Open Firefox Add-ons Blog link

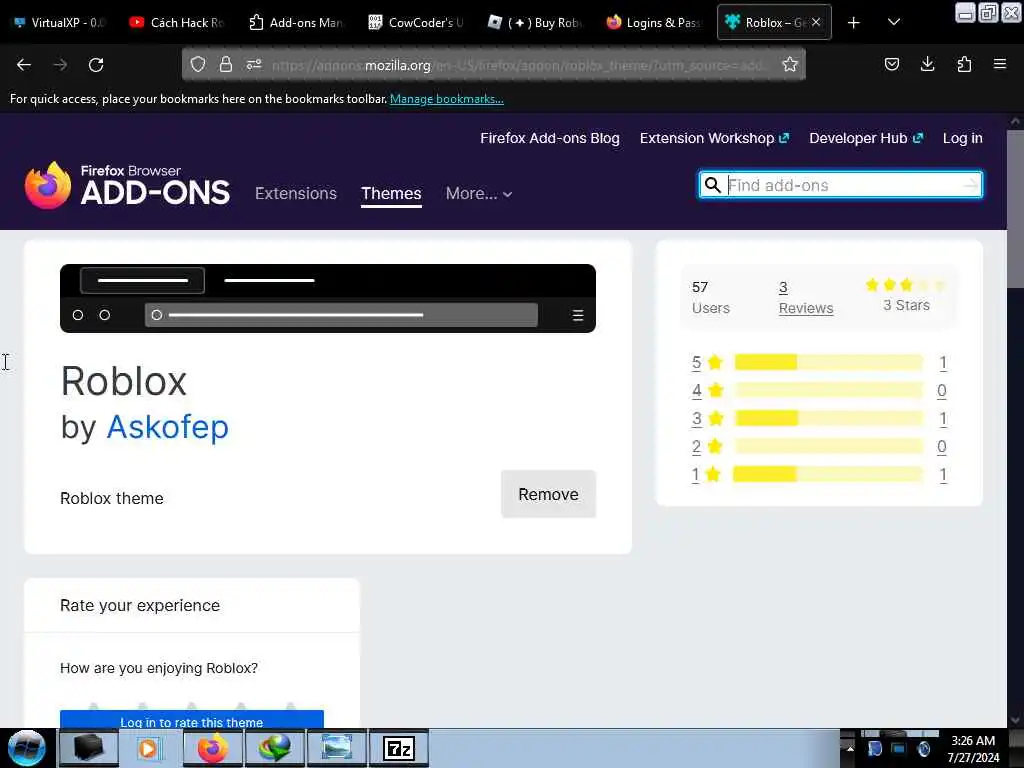550,138
